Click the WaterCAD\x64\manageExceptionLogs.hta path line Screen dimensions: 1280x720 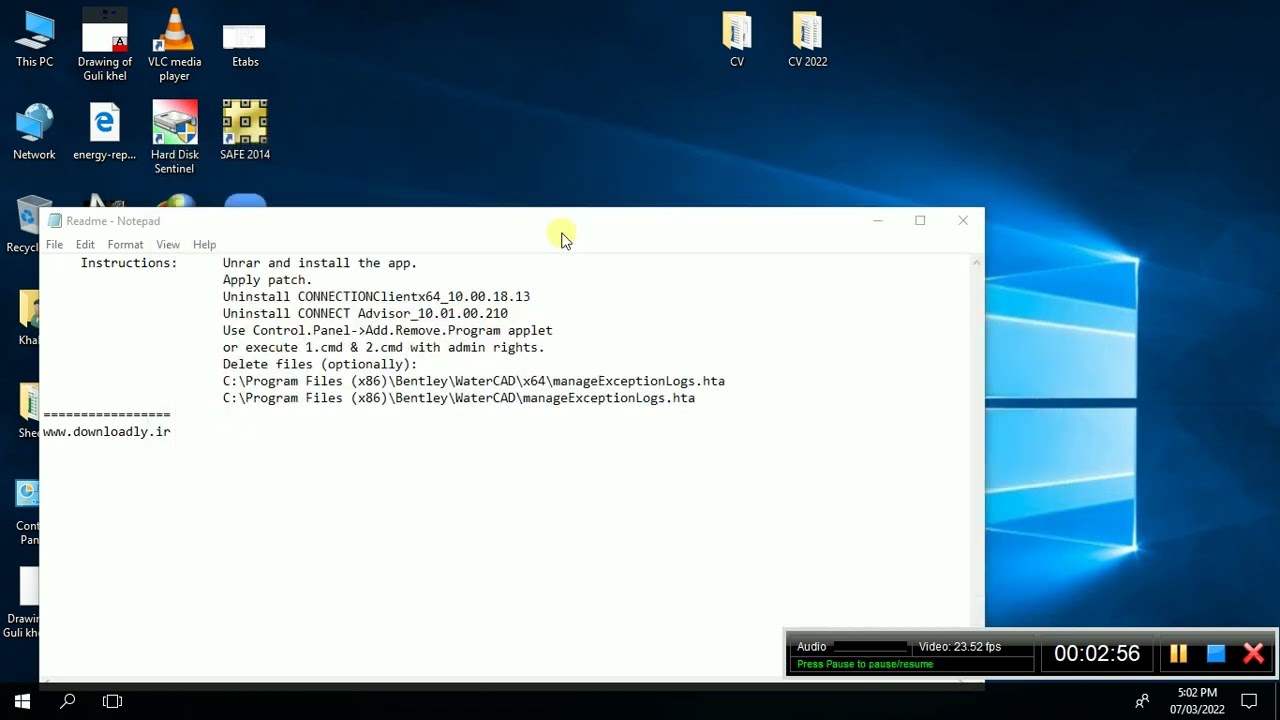[474, 382]
